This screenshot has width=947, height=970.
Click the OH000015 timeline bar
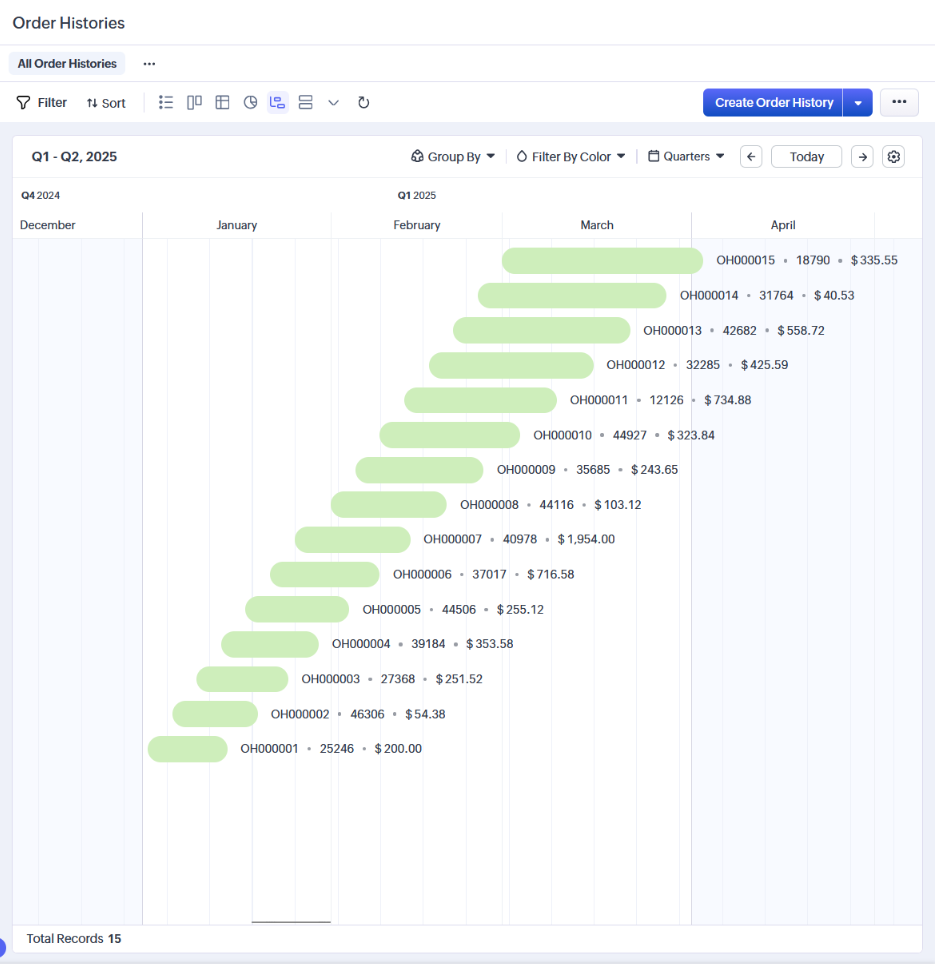click(602, 261)
